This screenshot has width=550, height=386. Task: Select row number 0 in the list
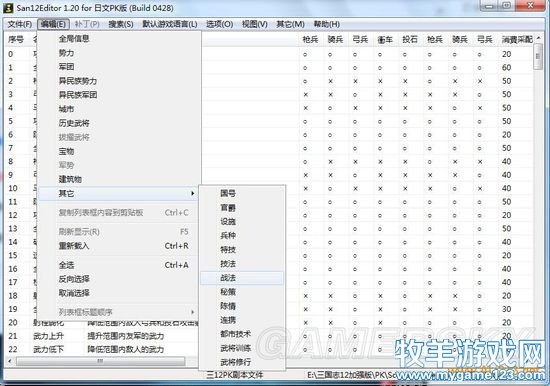coord(11,54)
